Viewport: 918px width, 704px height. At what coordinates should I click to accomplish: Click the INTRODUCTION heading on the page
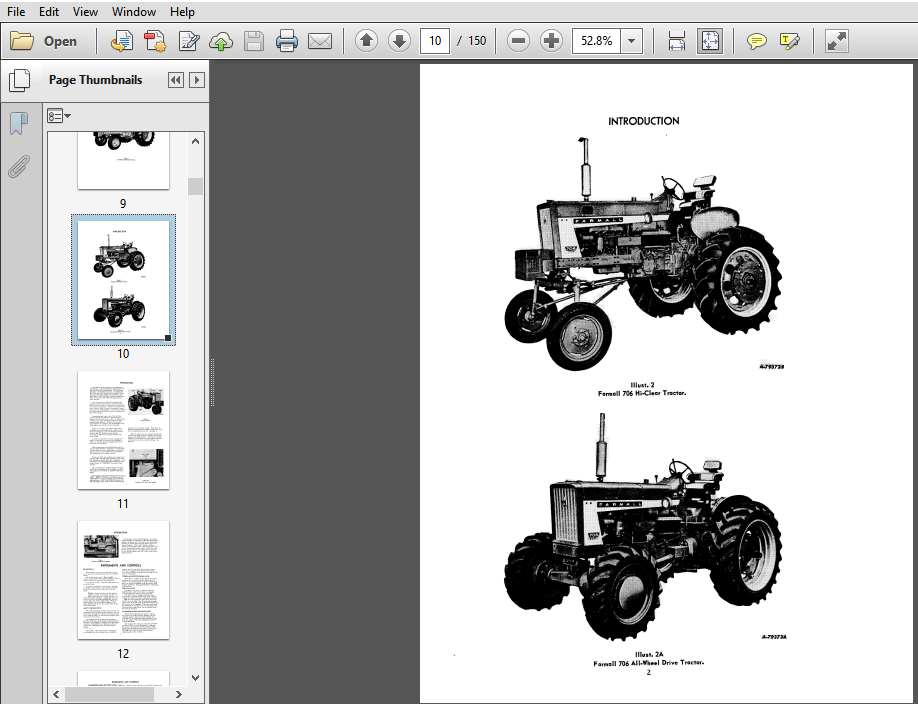pos(643,121)
